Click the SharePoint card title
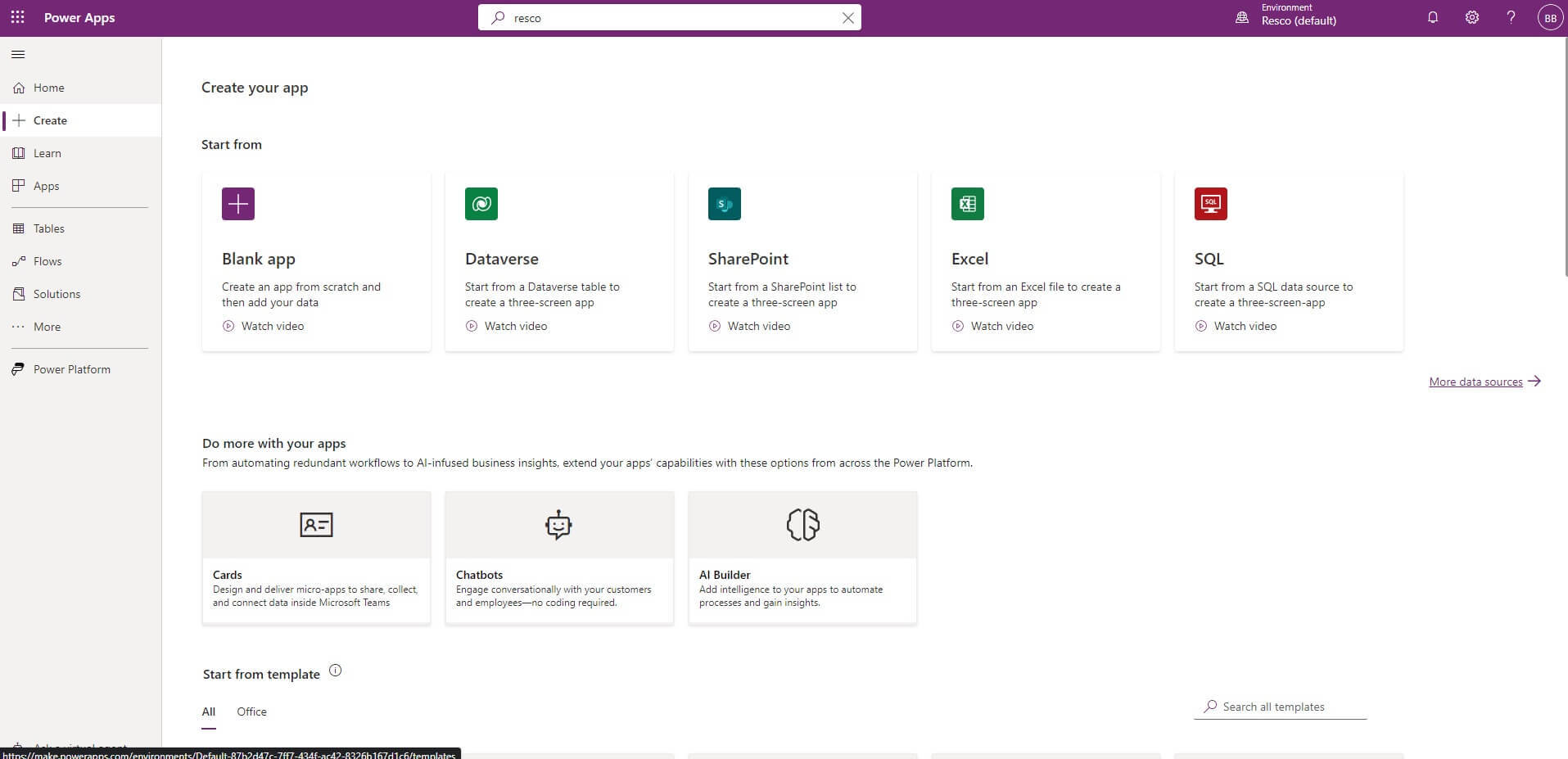This screenshot has width=1568, height=759. pos(748,259)
